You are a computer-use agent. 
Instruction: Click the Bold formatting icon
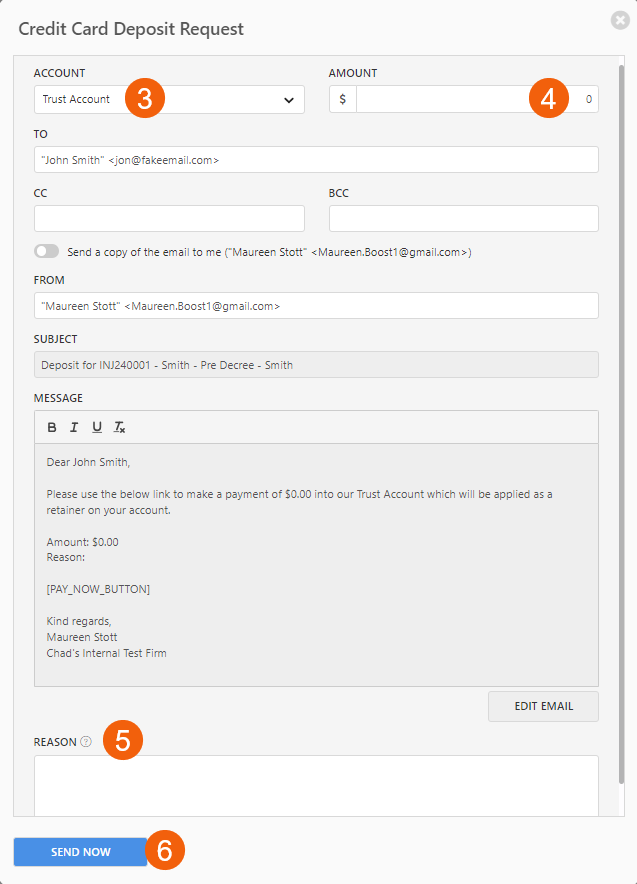pos(52,427)
